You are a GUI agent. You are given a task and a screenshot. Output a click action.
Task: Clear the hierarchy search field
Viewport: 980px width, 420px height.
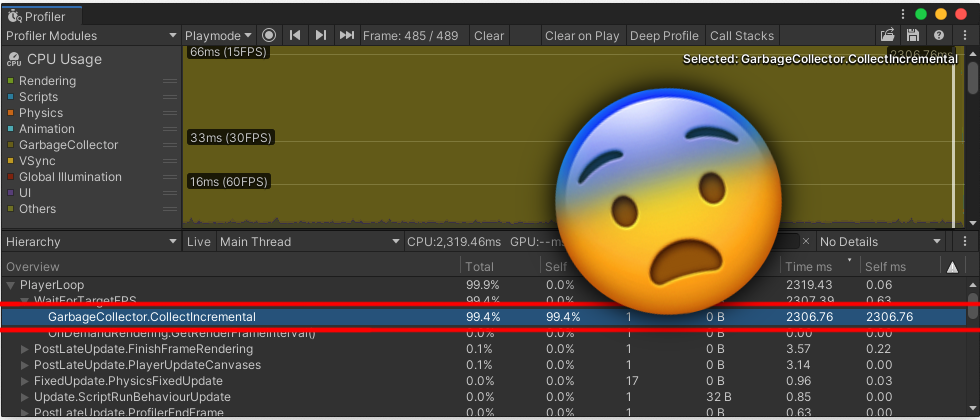click(806, 241)
